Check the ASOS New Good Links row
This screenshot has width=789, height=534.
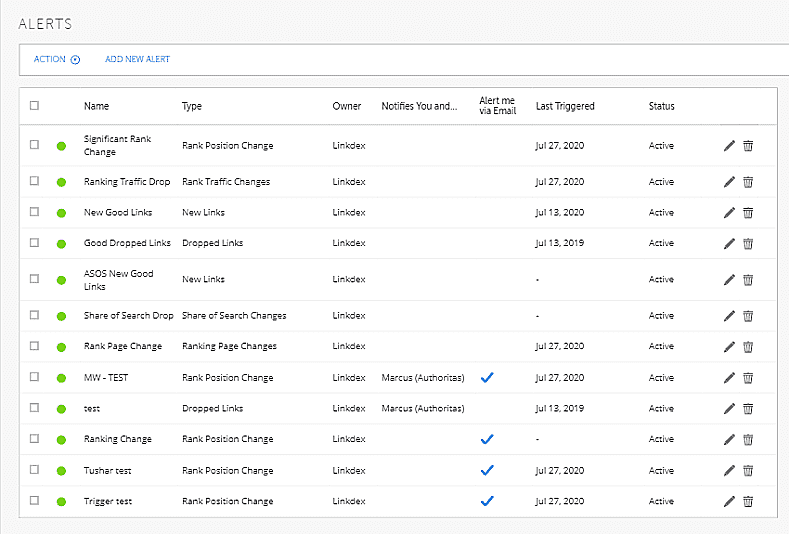pyautogui.click(x=34, y=279)
